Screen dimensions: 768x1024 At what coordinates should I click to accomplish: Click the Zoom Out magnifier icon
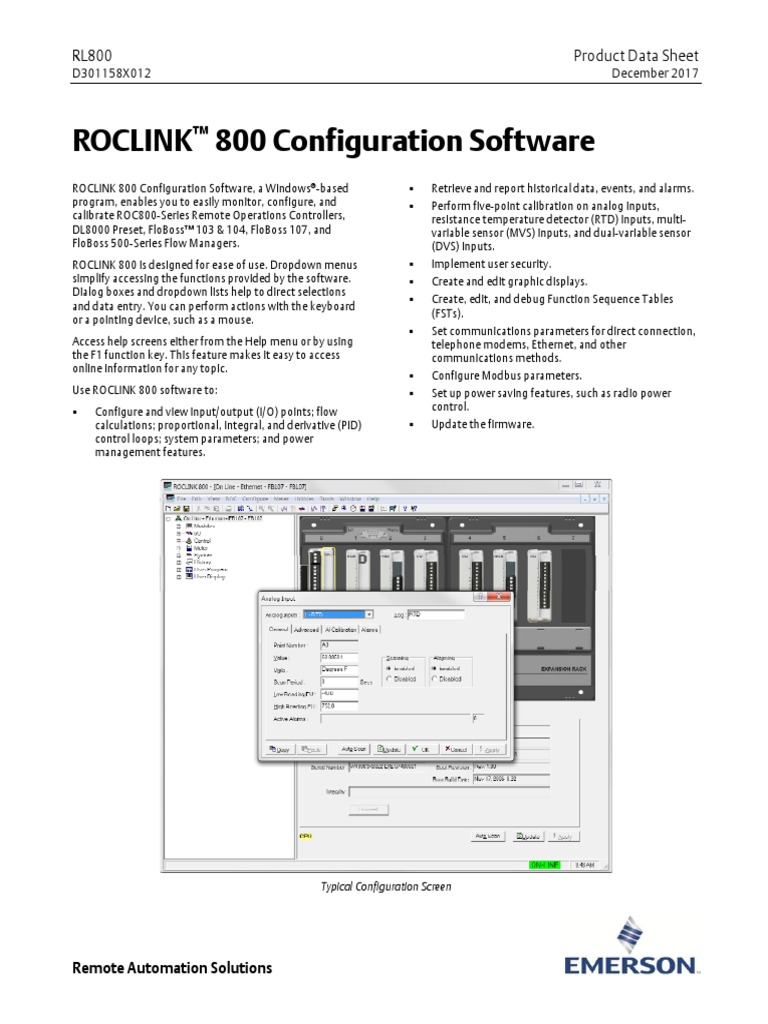pos(270,508)
